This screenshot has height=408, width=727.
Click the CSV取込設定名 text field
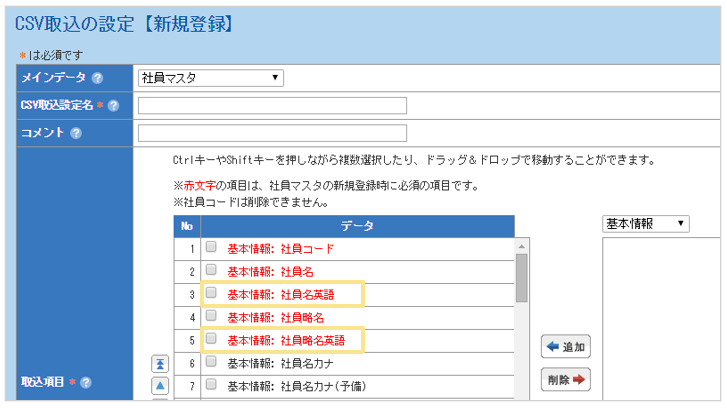(272, 106)
